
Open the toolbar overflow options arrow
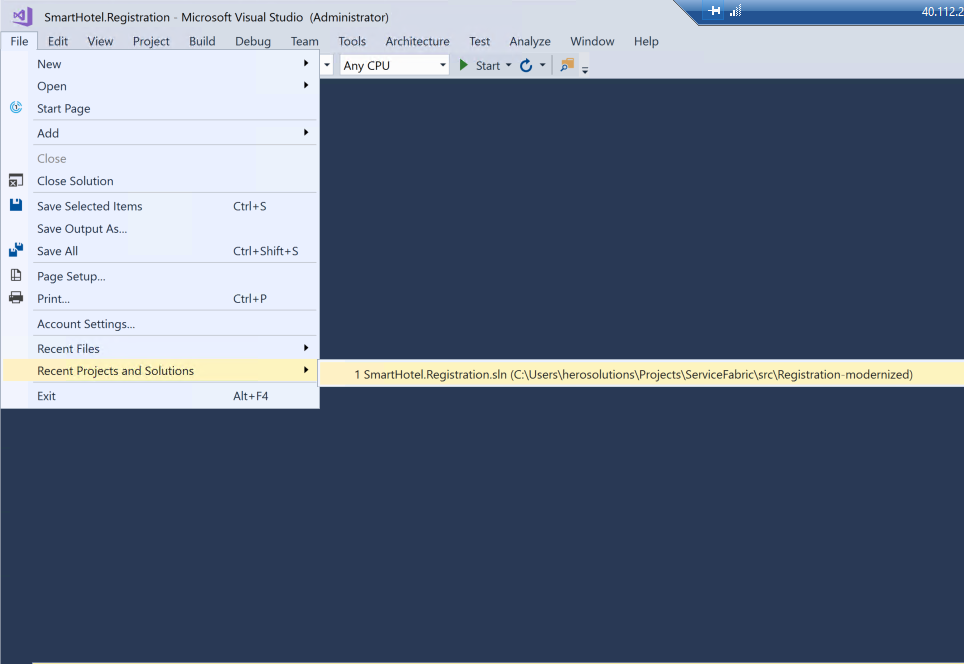pyautogui.click(x=585, y=70)
